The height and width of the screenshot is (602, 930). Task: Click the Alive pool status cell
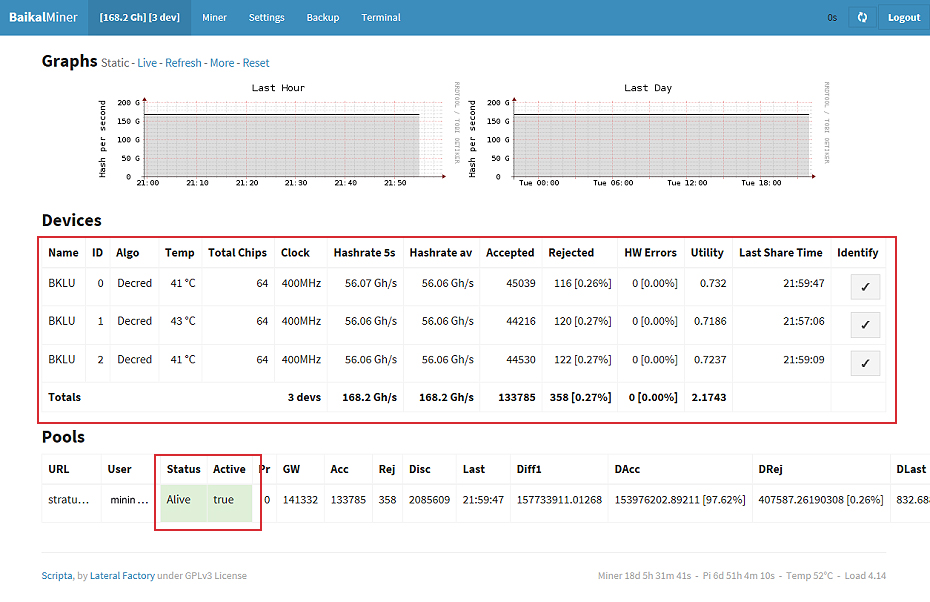tap(183, 504)
